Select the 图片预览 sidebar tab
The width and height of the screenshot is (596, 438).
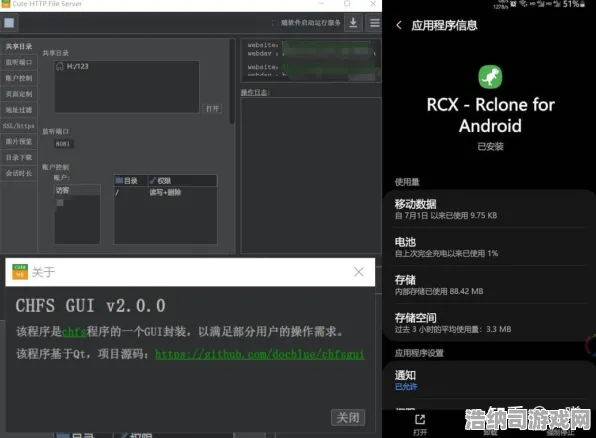[19, 141]
